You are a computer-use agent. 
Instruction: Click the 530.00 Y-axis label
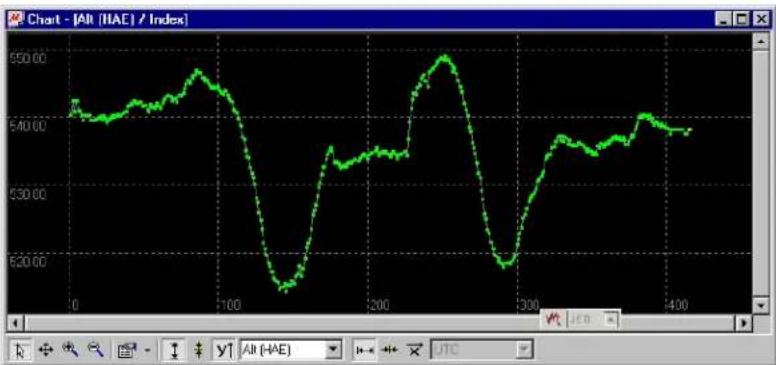29,193
